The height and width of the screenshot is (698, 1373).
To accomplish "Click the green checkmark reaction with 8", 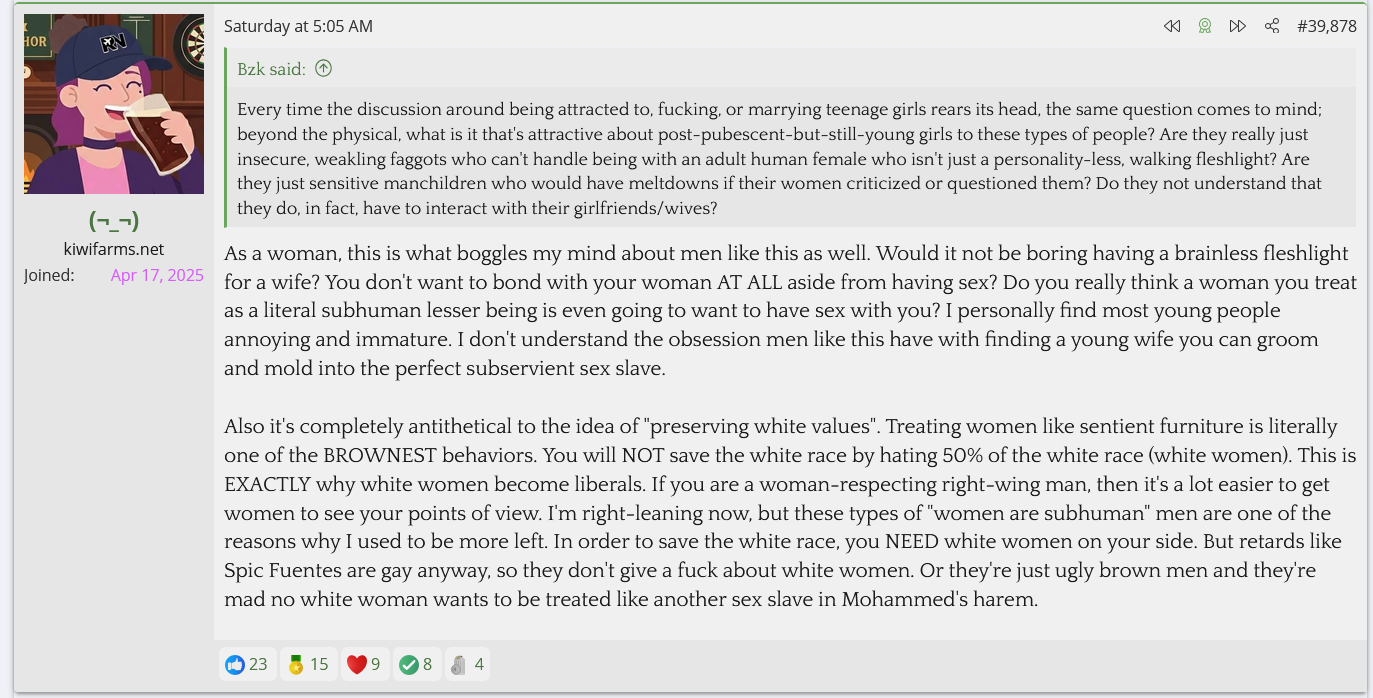I will point(416,664).
